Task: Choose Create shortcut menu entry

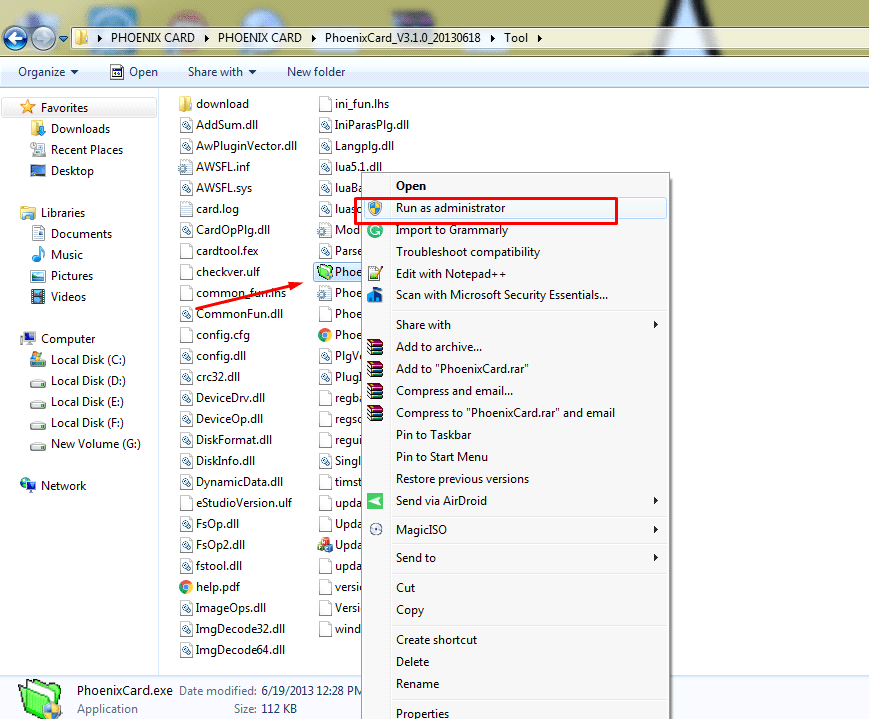Action: click(436, 640)
